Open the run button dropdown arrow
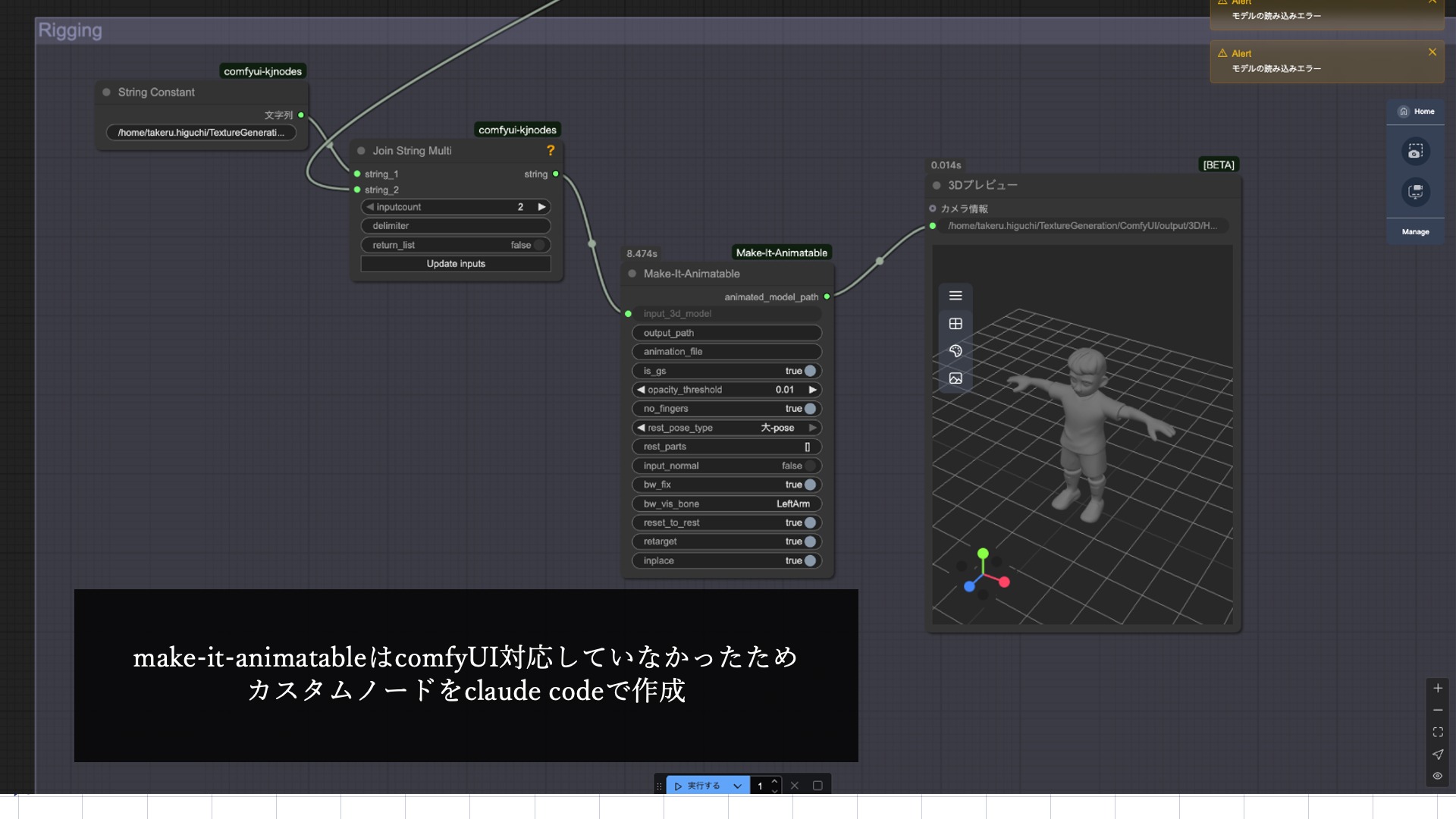The height and width of the screenshot is (819, 1456). [x=737, y=786]
